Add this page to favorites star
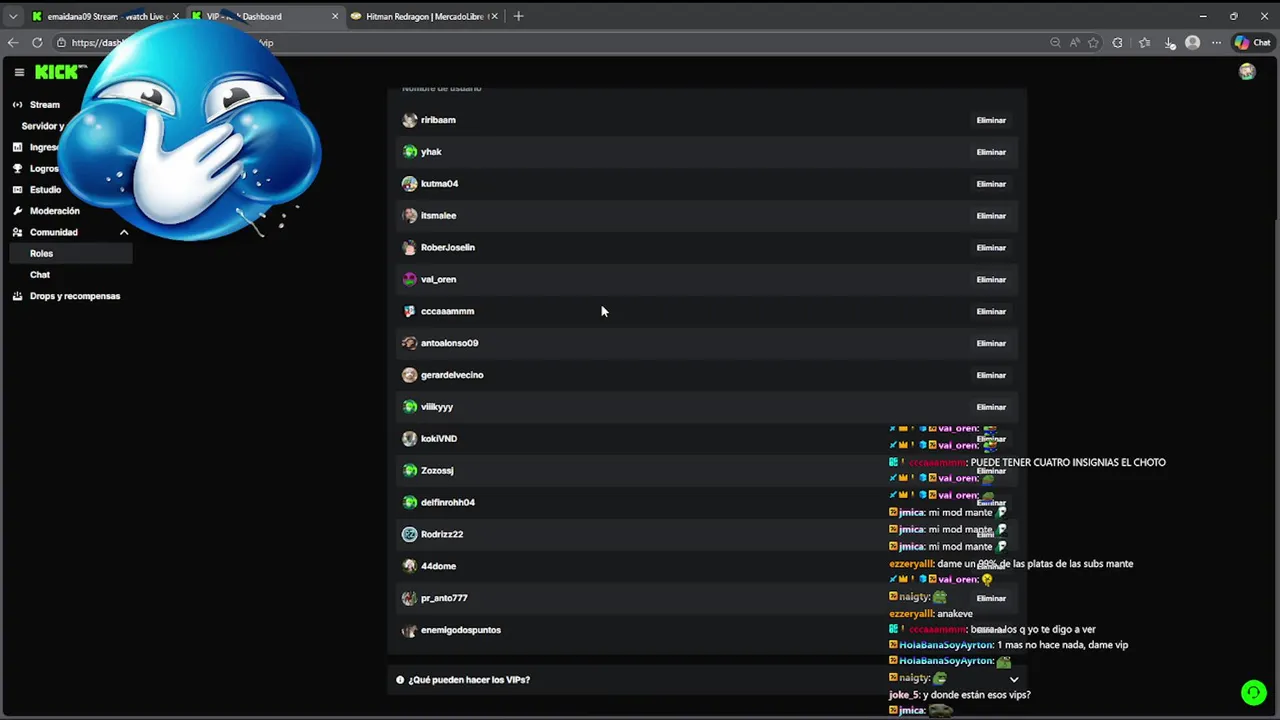The image size is (1280, 720). (x=1093, y=43)
